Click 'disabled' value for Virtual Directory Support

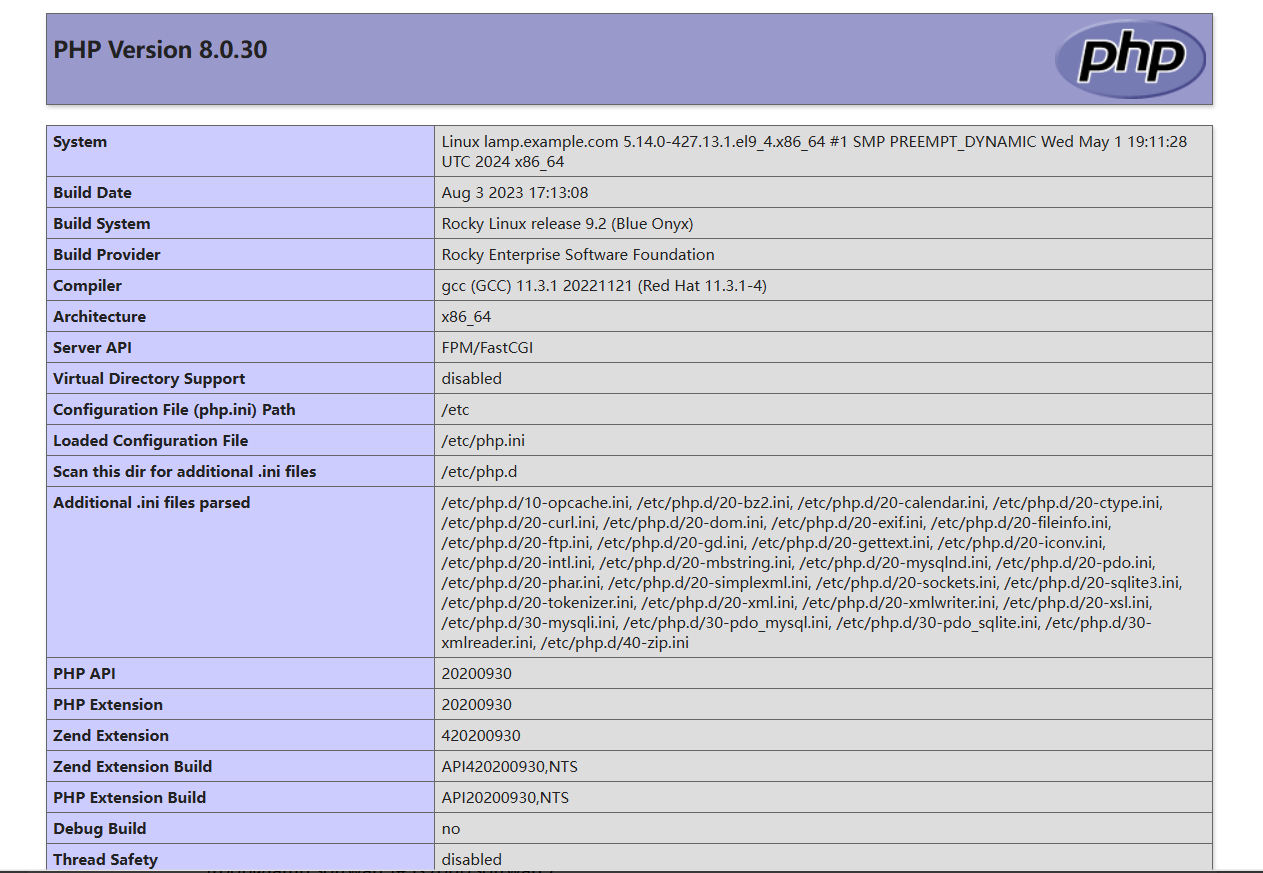[472, 379]
